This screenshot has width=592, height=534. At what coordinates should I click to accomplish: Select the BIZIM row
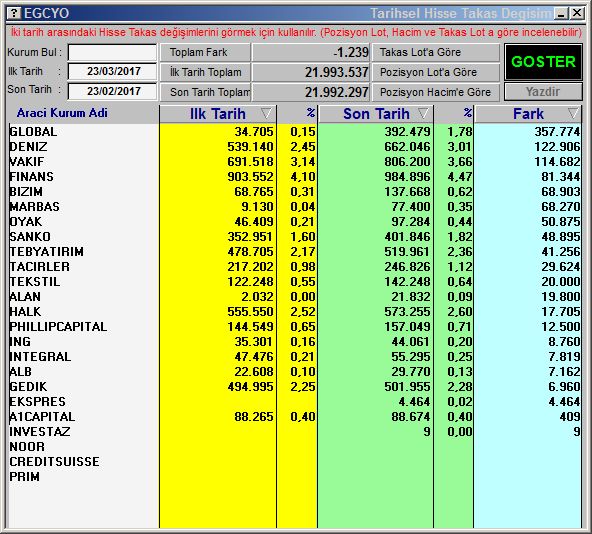pos(294,191)
